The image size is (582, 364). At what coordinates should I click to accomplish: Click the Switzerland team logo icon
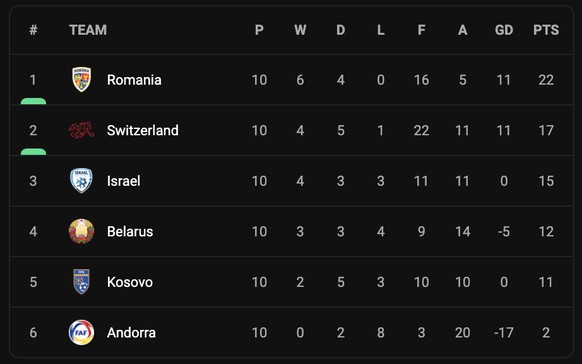81,130
